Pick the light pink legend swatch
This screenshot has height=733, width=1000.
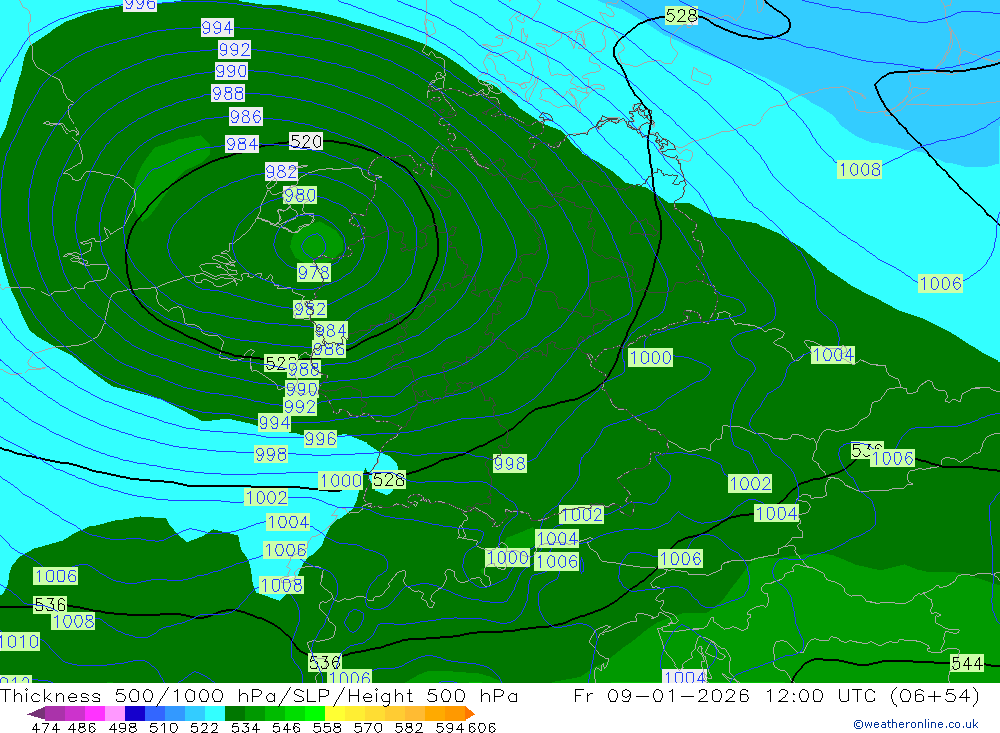(115, 713)
